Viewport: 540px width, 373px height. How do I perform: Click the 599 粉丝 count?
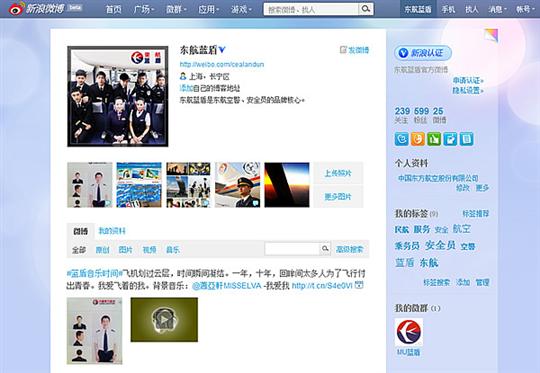tap(421, 115)
